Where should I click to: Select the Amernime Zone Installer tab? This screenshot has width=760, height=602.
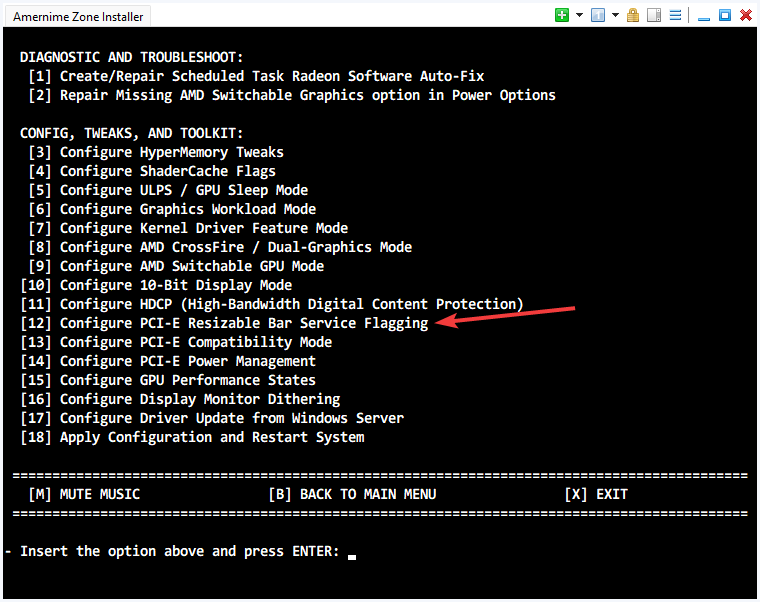click(78, 16)
